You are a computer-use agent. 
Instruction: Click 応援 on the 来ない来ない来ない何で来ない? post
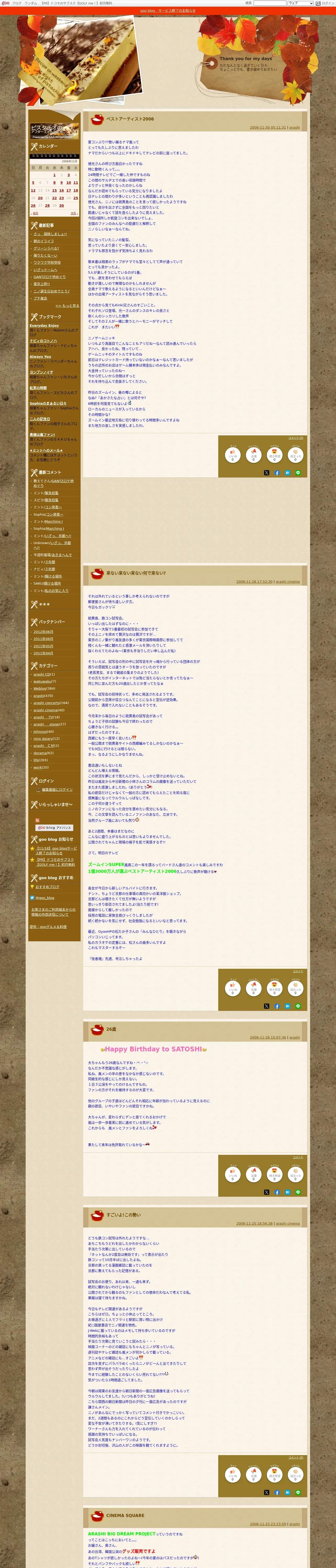click(254, 989)
